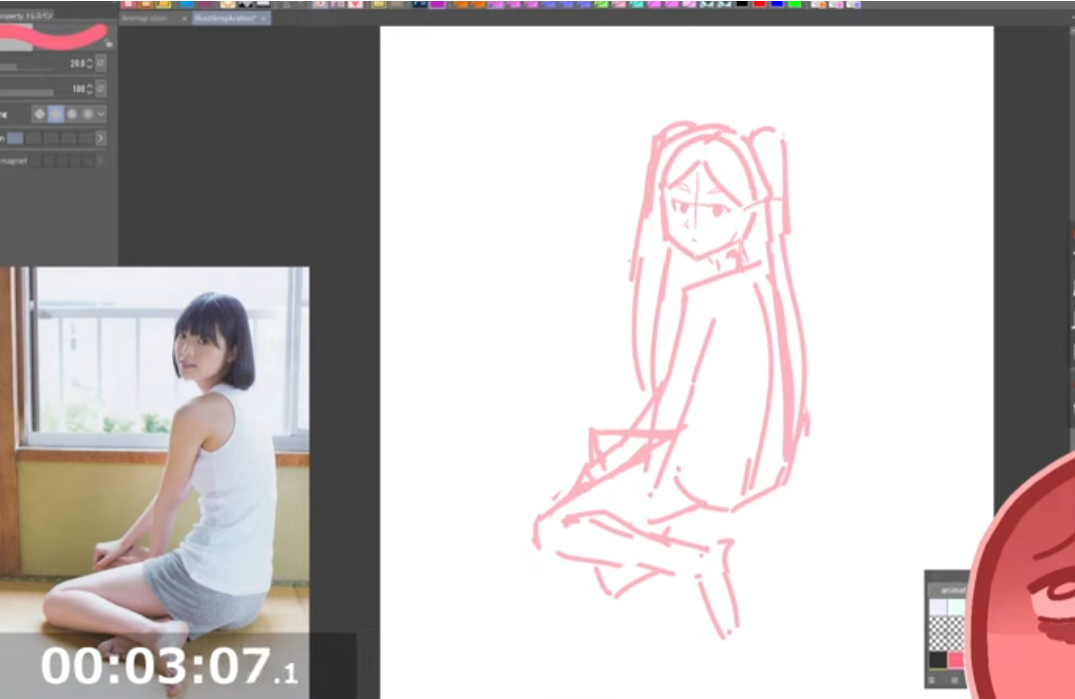Click the transparent checkerboard swatch

point(945,634)
